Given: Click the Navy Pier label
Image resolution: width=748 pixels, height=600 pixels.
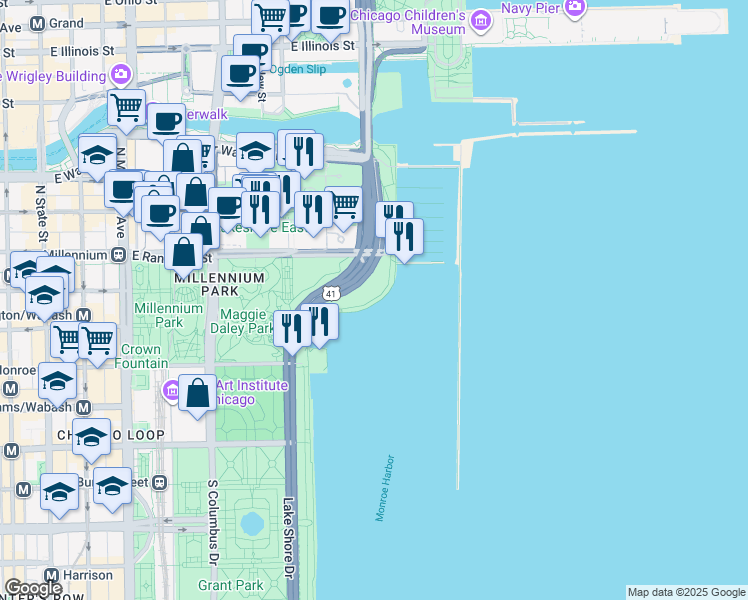Looking at the screenshot, I should 530,8.
